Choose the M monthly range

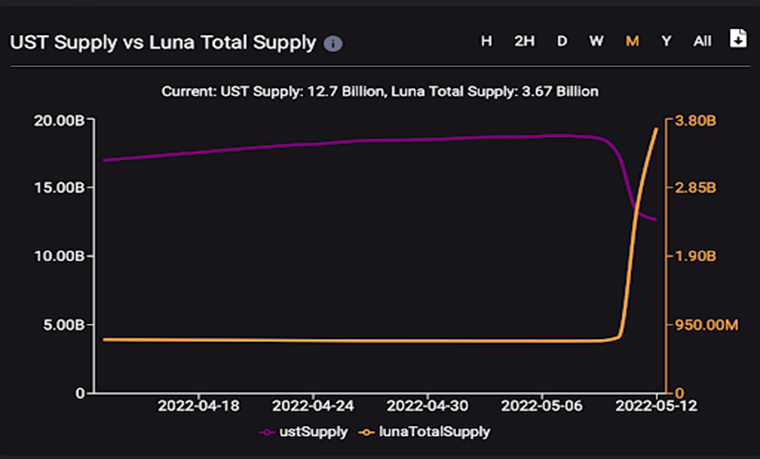(x=632, y=41)
